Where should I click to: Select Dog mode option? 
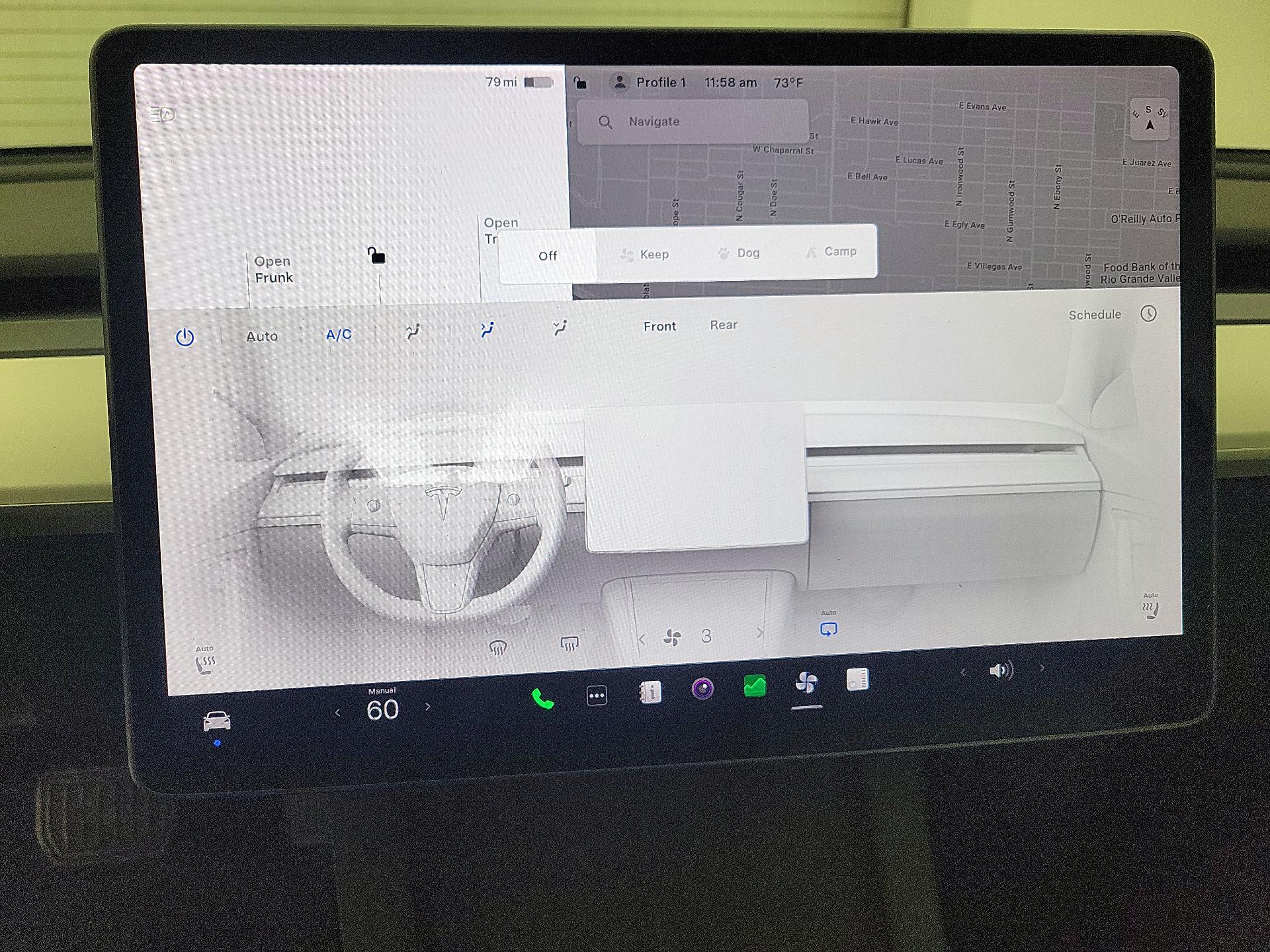point(739,253)
